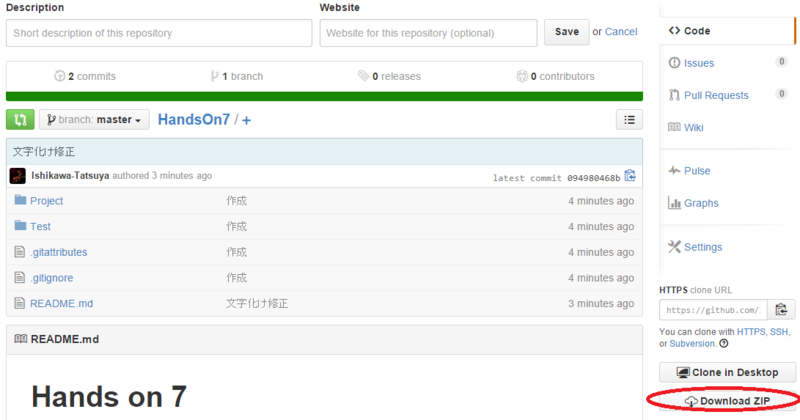Open the README.md file in list
The width and height of the screenshot is (800, 420).
coord(61,304)
